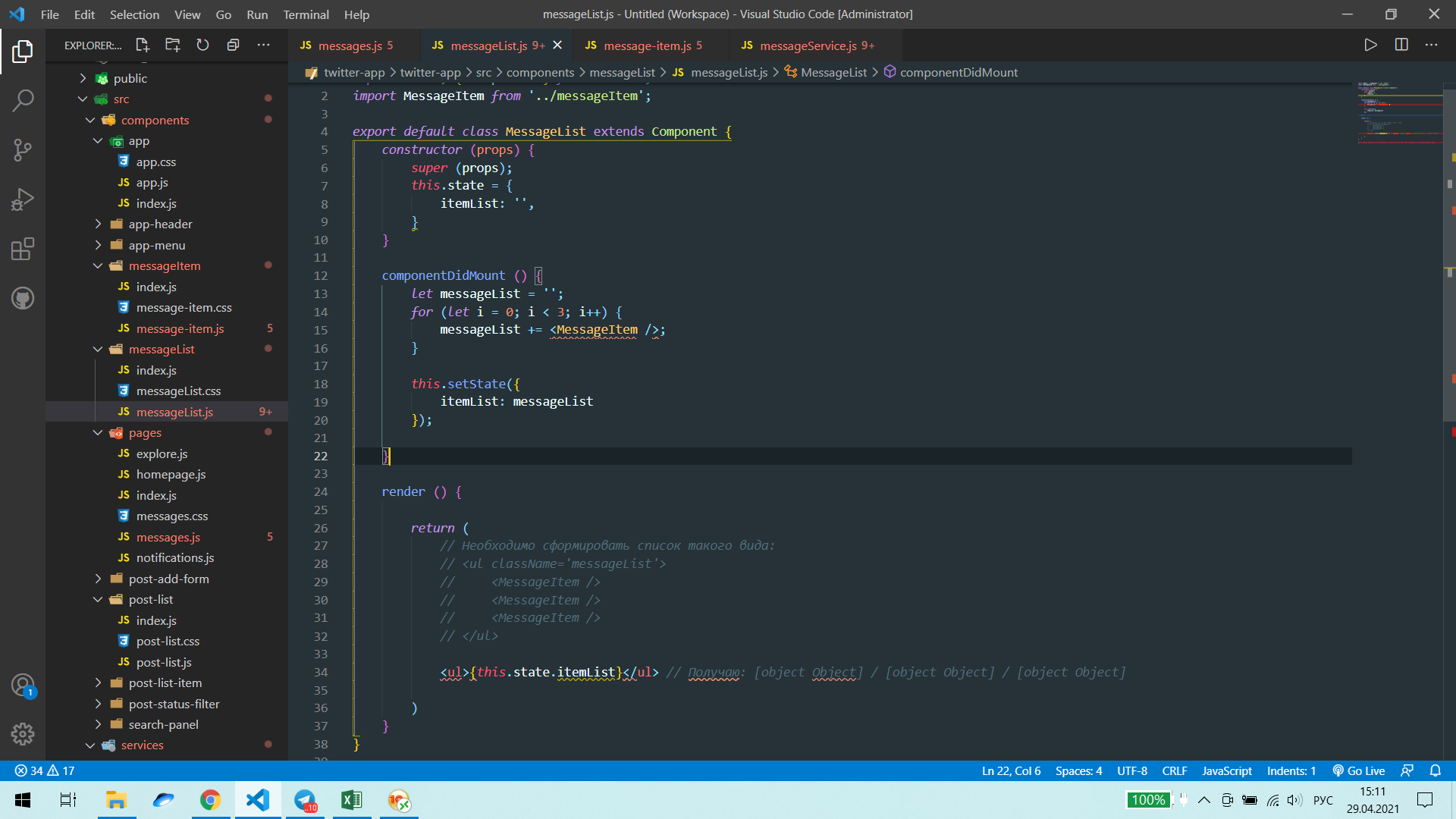Split the editor to the right
The width and height of the screenshot is (1456, 819).
pos(1401,45)
